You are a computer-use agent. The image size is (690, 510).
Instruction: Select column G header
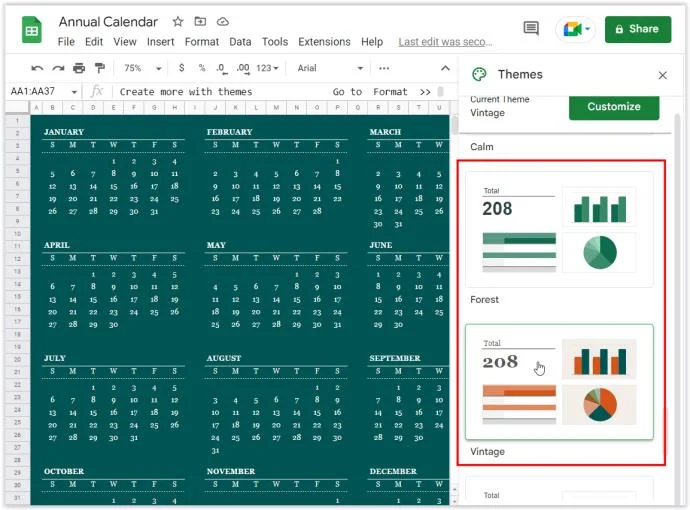click(x=154, y=107)
